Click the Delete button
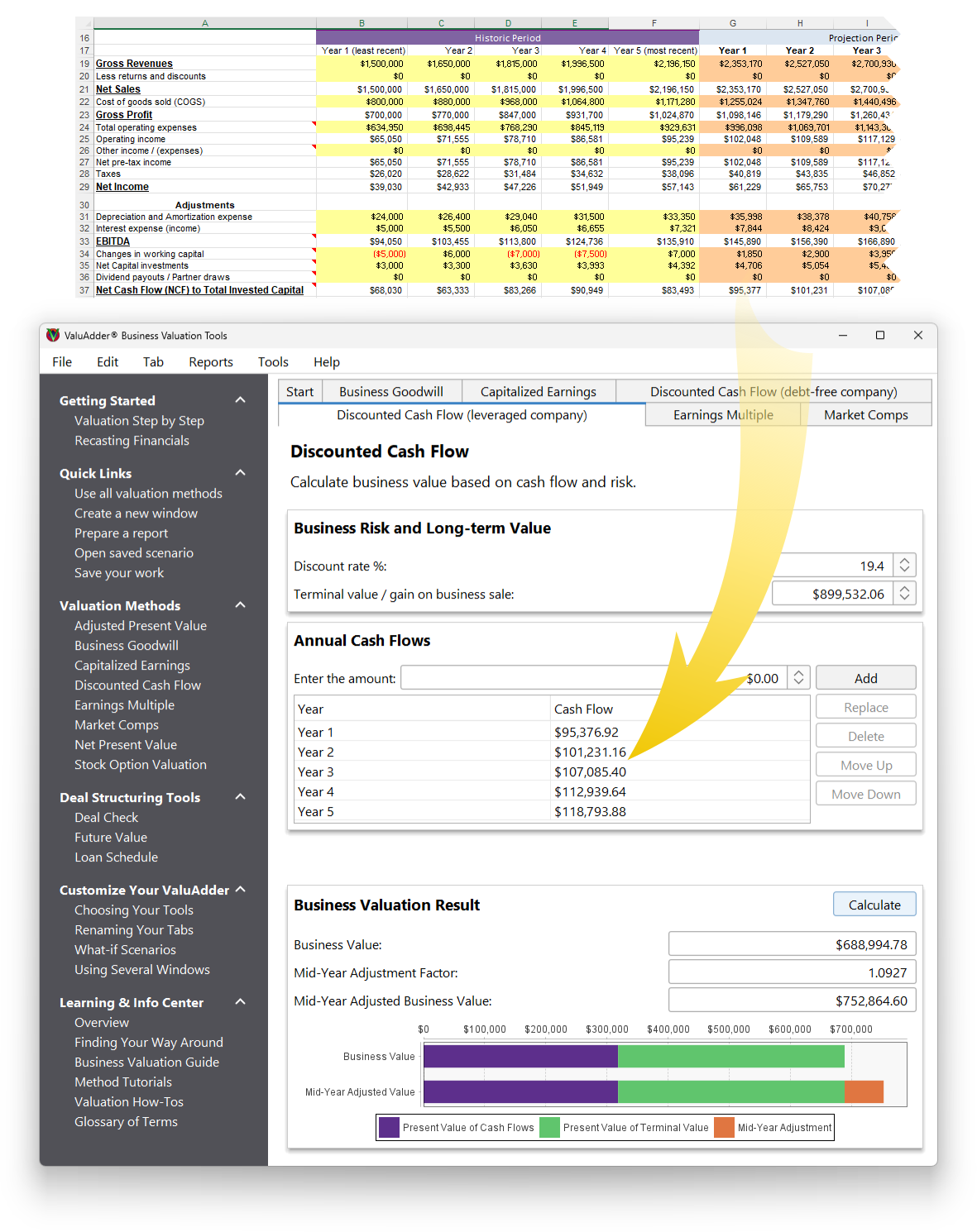Viewport: 977px width, 1232px height. (x=866, y=737)
